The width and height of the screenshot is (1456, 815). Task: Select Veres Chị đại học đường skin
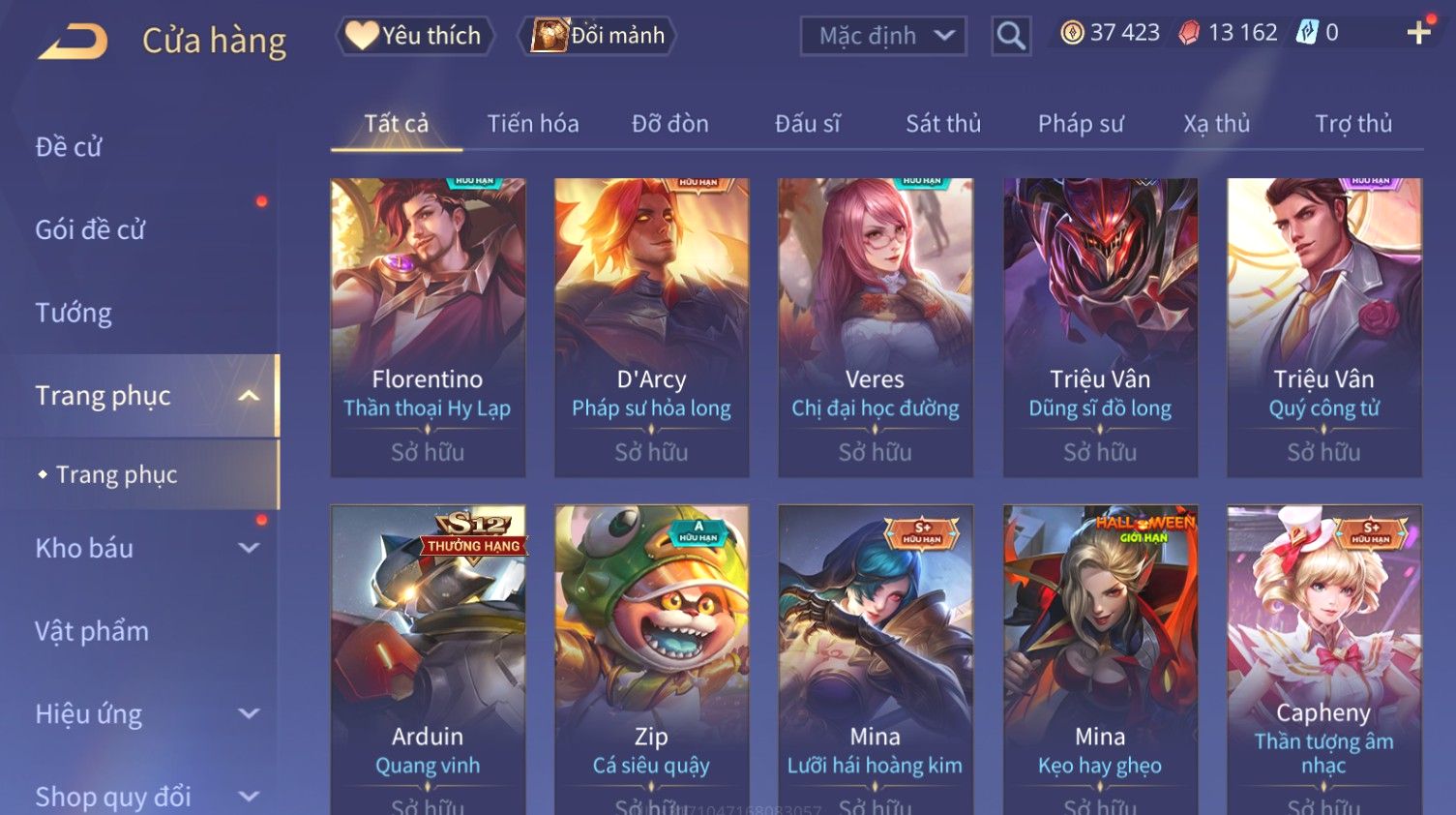[876, 327]
